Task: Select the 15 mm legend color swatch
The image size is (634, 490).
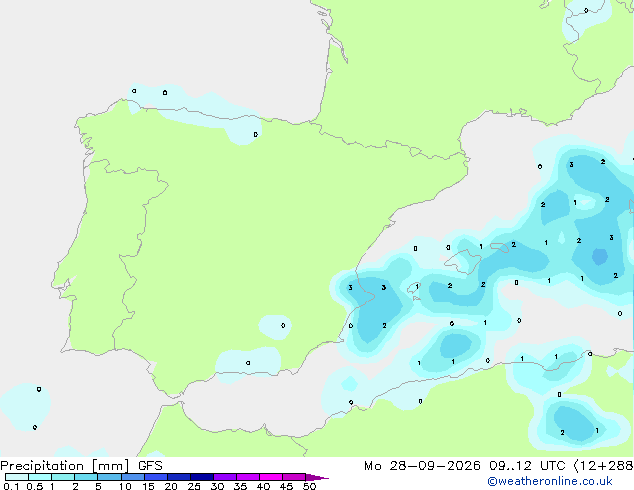Action: [x=156, y=477]
